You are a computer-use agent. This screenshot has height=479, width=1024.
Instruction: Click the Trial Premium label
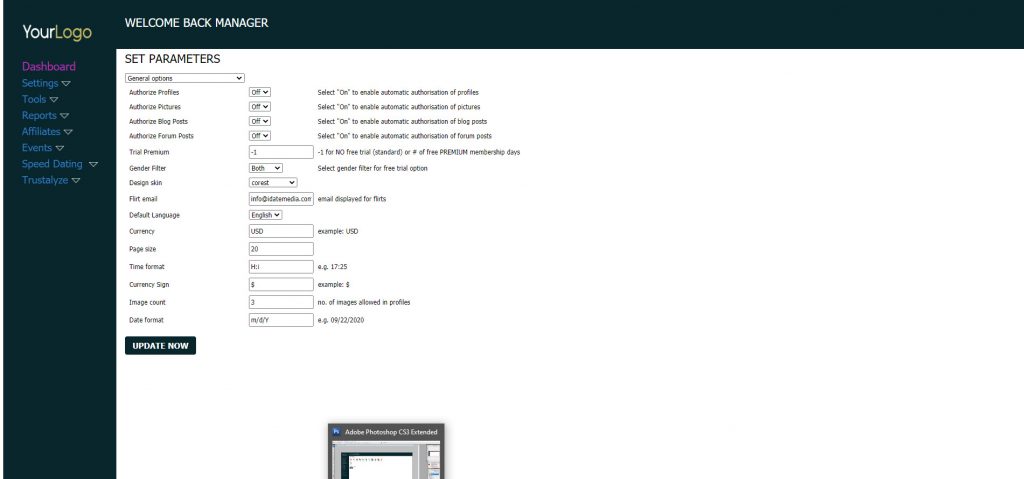[150, 152]
